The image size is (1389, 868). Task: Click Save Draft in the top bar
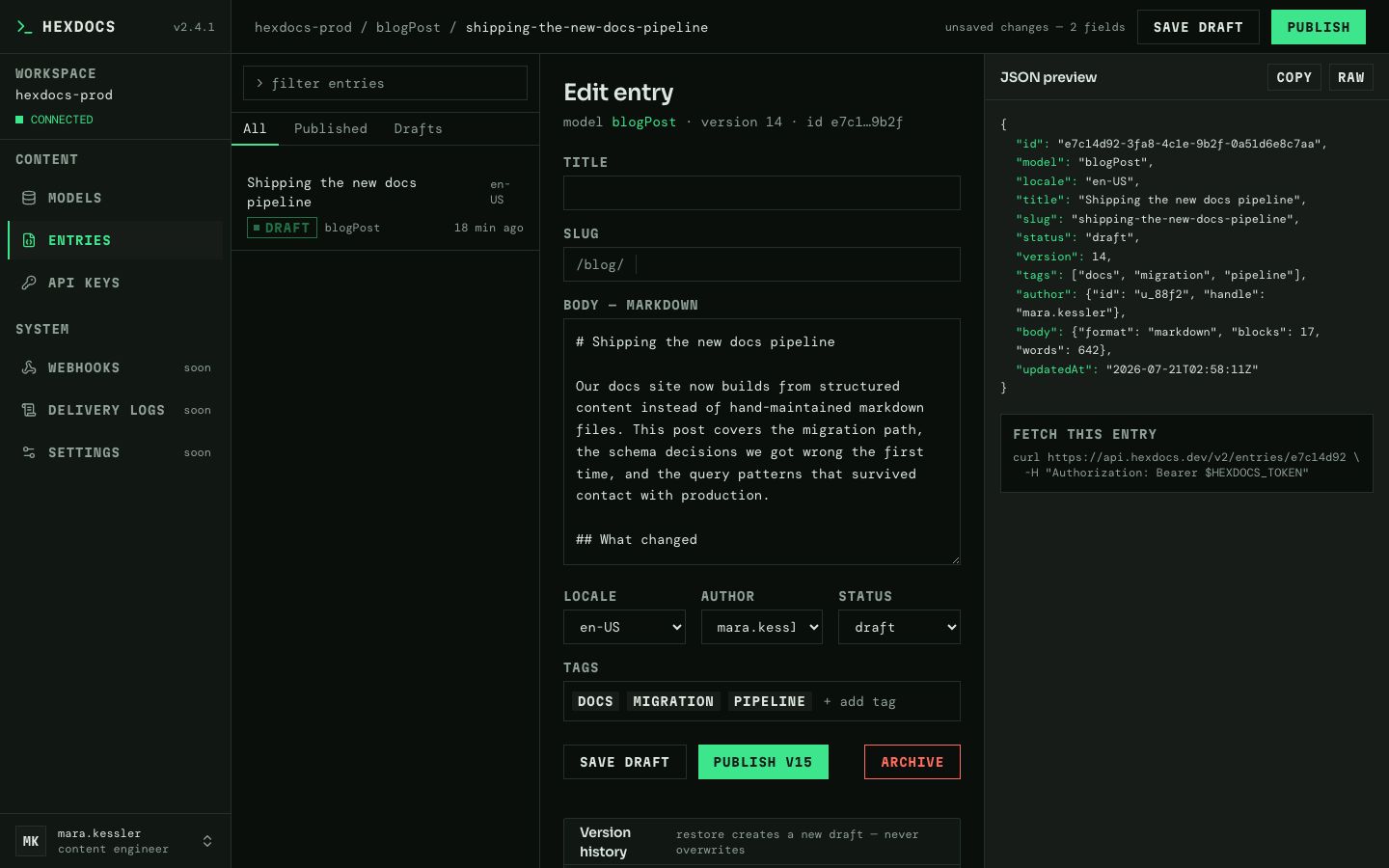click(x=1198, y=27)
